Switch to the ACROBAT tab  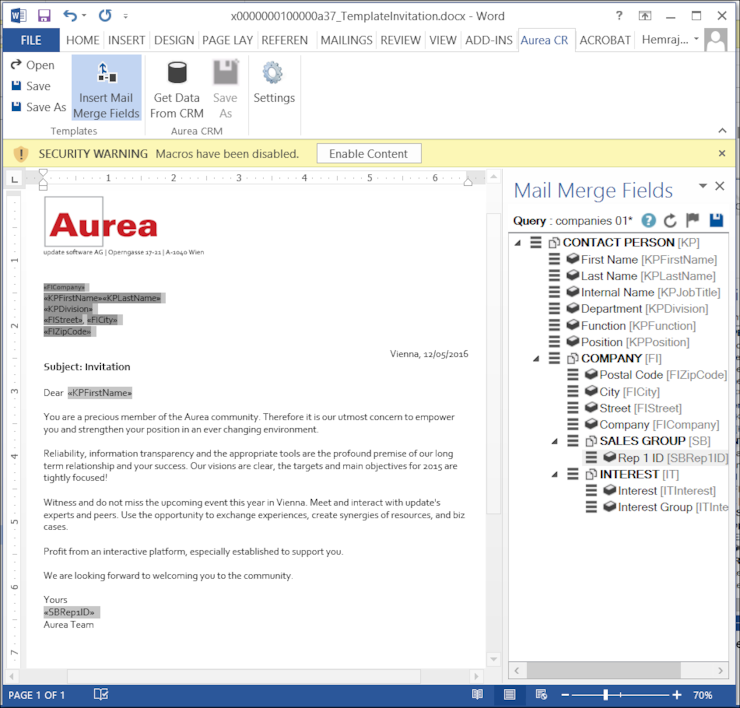pyautogui.click(x=605, y=40)
